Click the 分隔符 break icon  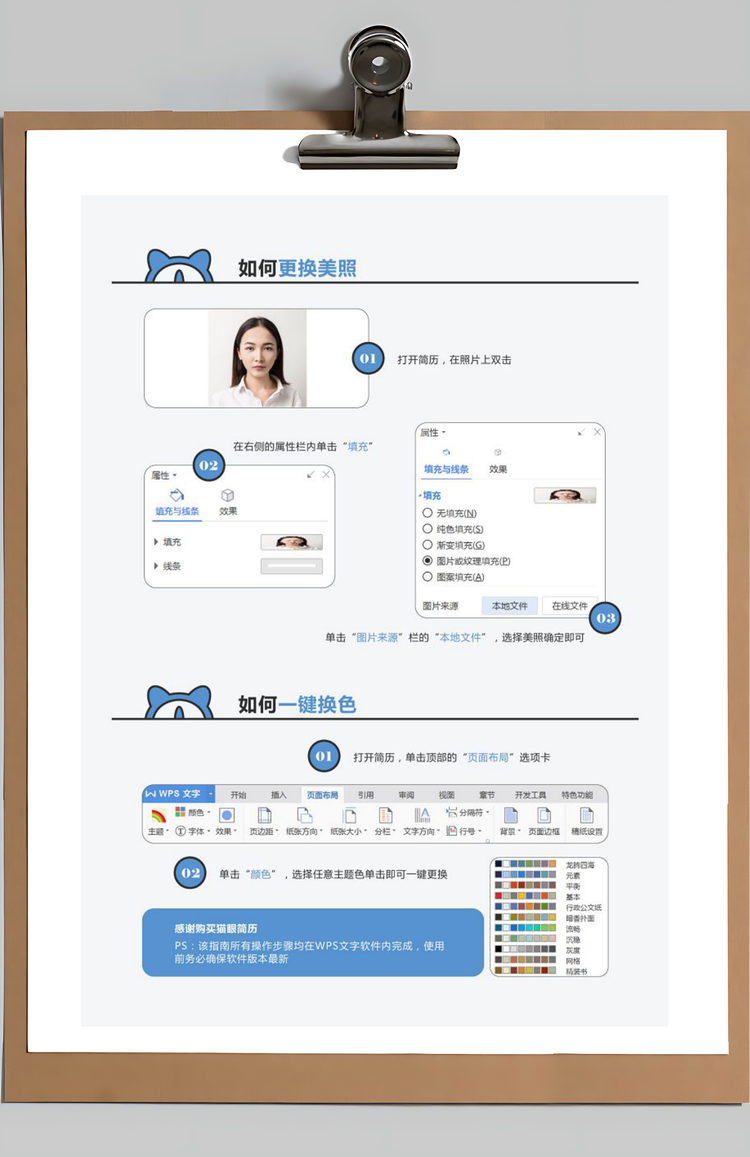[x=451, y=812]
